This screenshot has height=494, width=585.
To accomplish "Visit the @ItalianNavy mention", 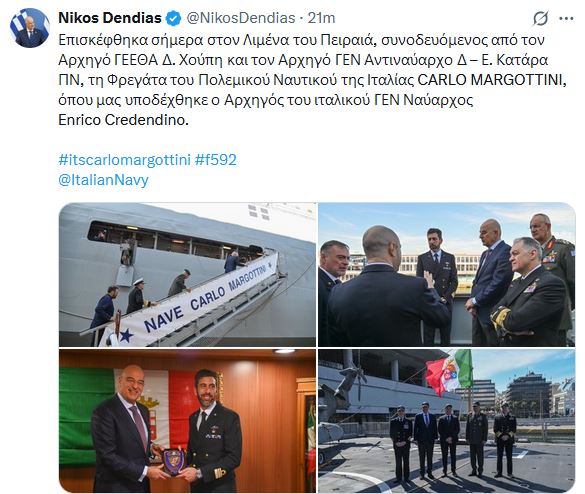I will (103, 180).
